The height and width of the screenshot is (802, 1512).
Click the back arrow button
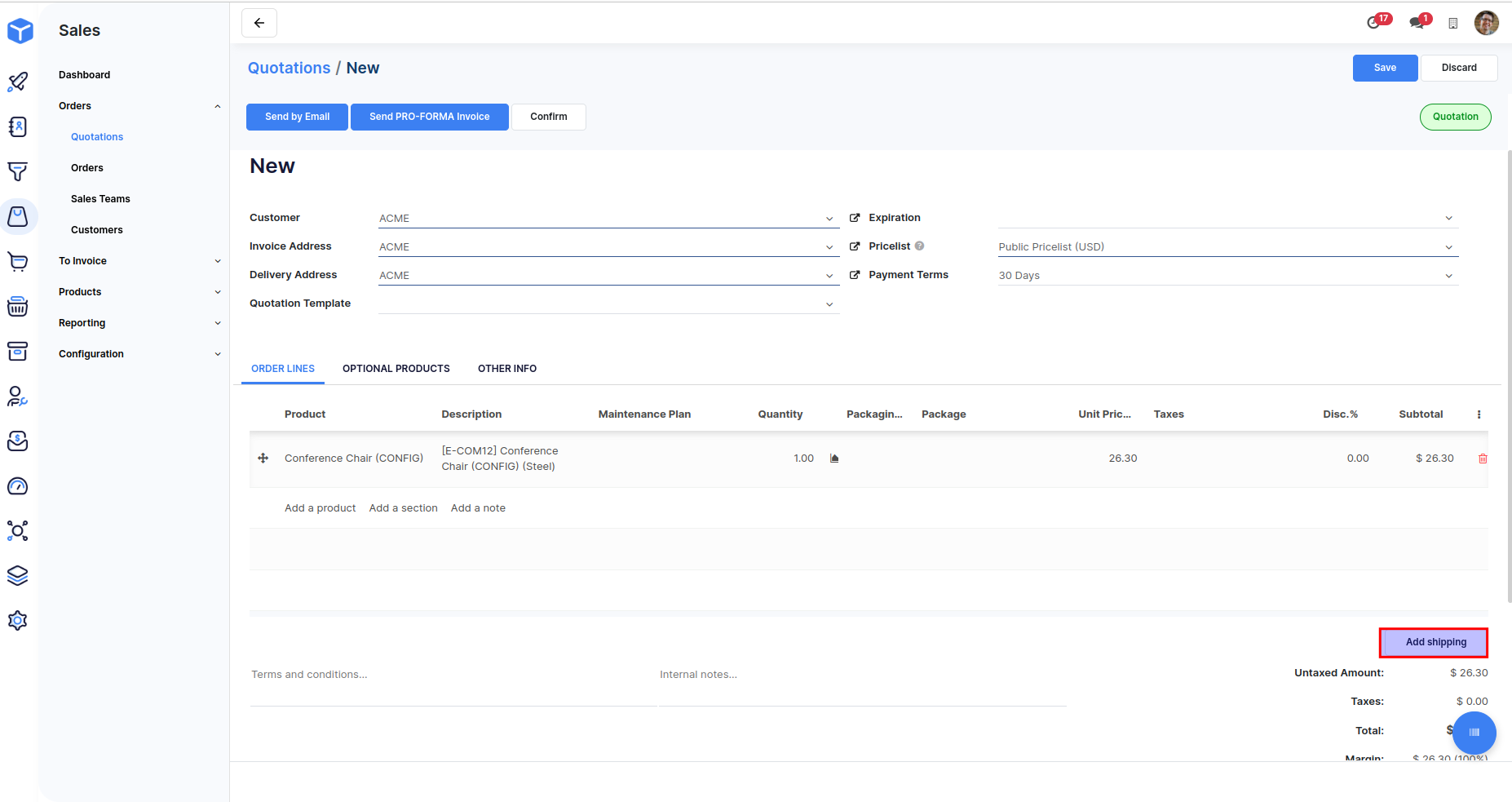click(x=259, y=23)
